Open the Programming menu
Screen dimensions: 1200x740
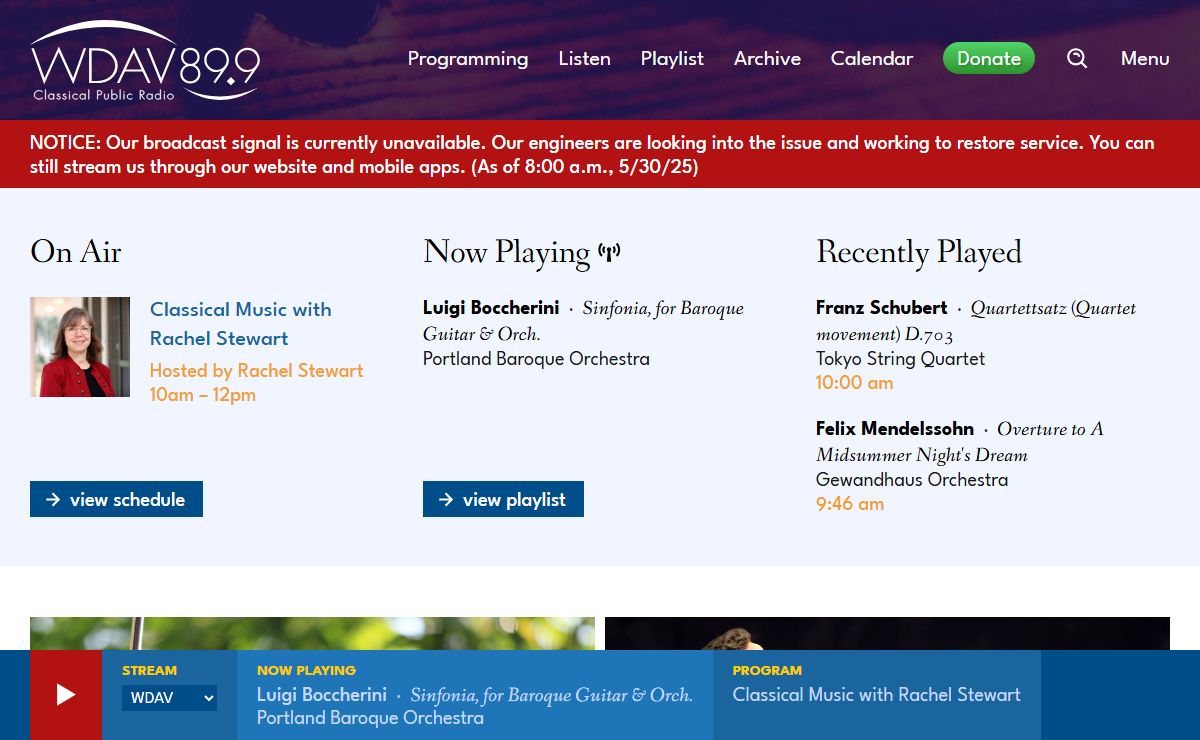click(468, 59)
